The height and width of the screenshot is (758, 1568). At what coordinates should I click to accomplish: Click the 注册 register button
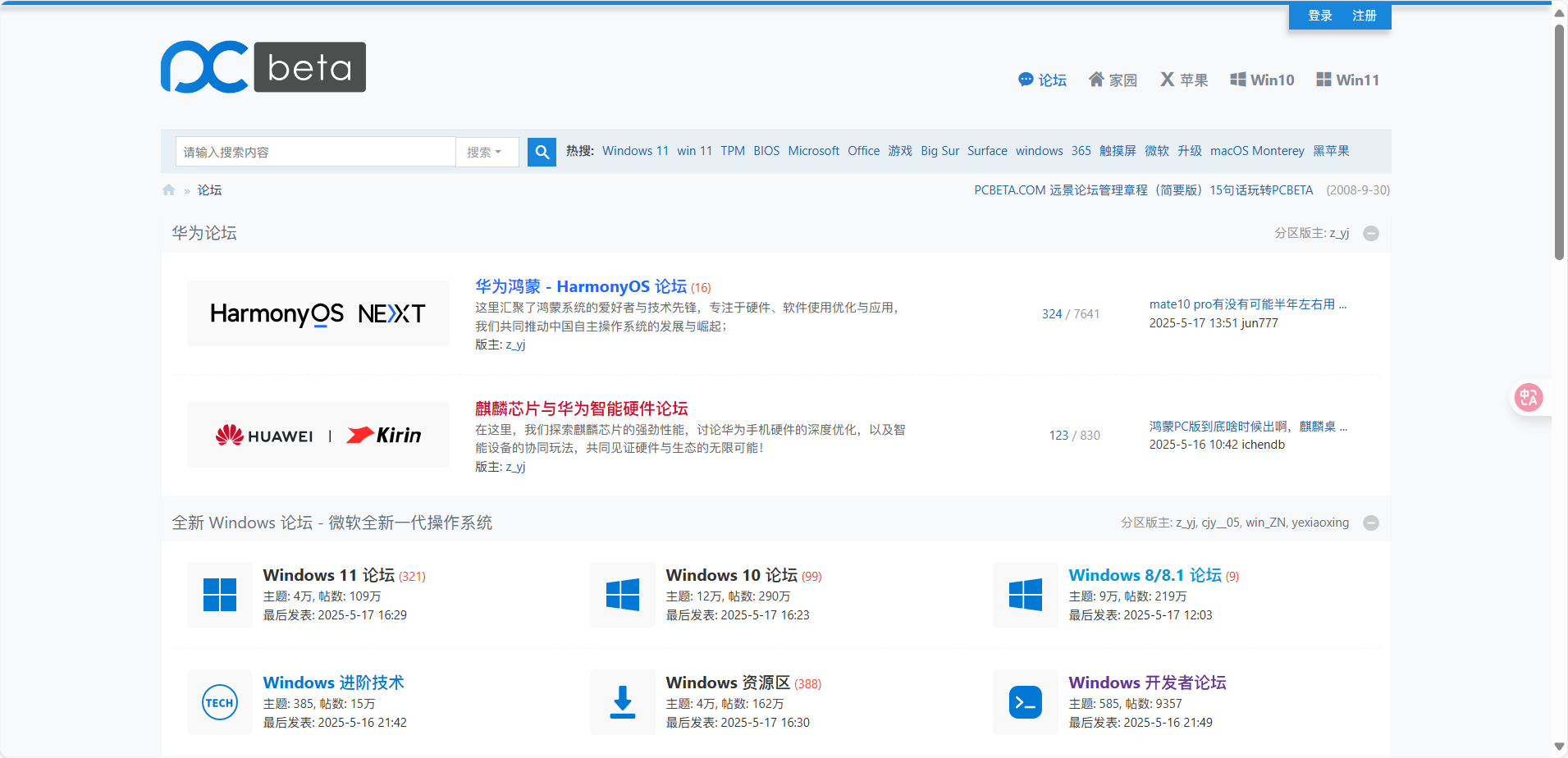tap(1365, 16)
